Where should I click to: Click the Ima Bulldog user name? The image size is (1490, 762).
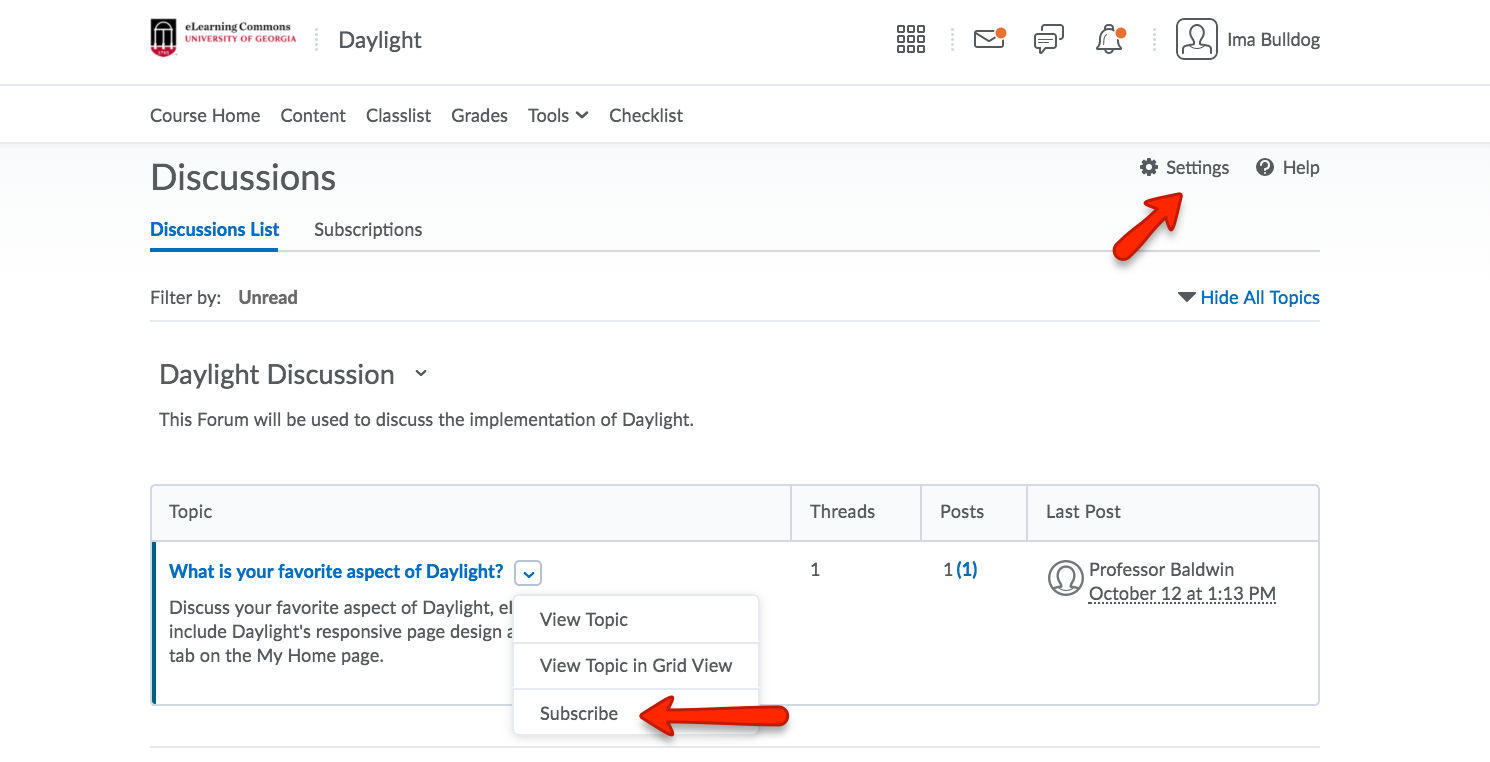[1274, 40]
